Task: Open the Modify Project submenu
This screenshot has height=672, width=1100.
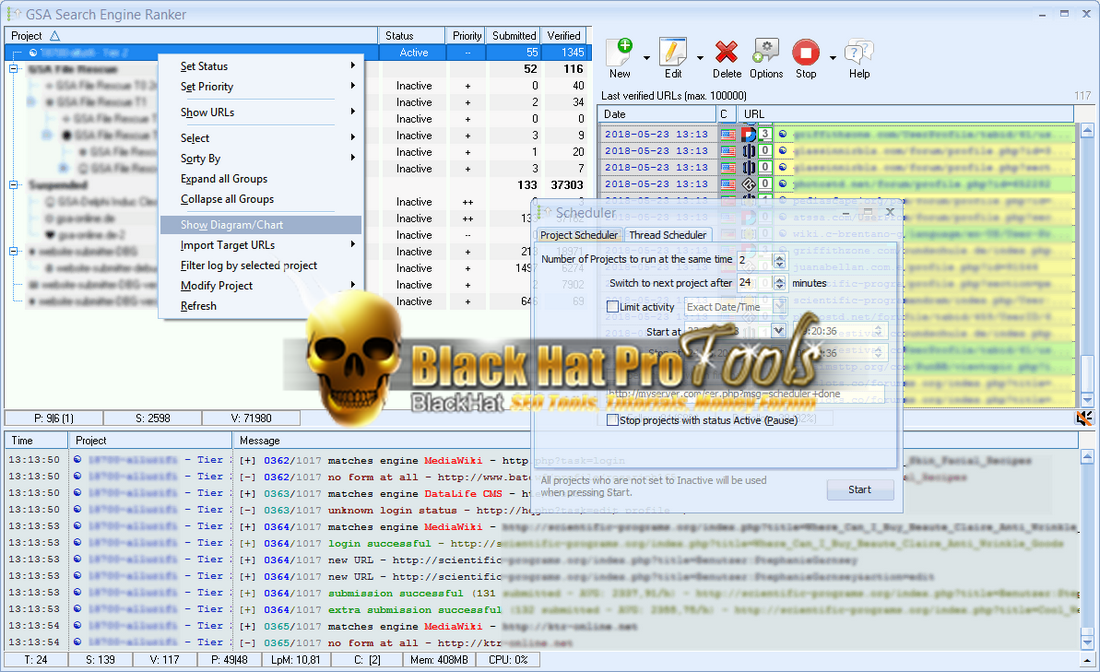Action: point(261,285)
